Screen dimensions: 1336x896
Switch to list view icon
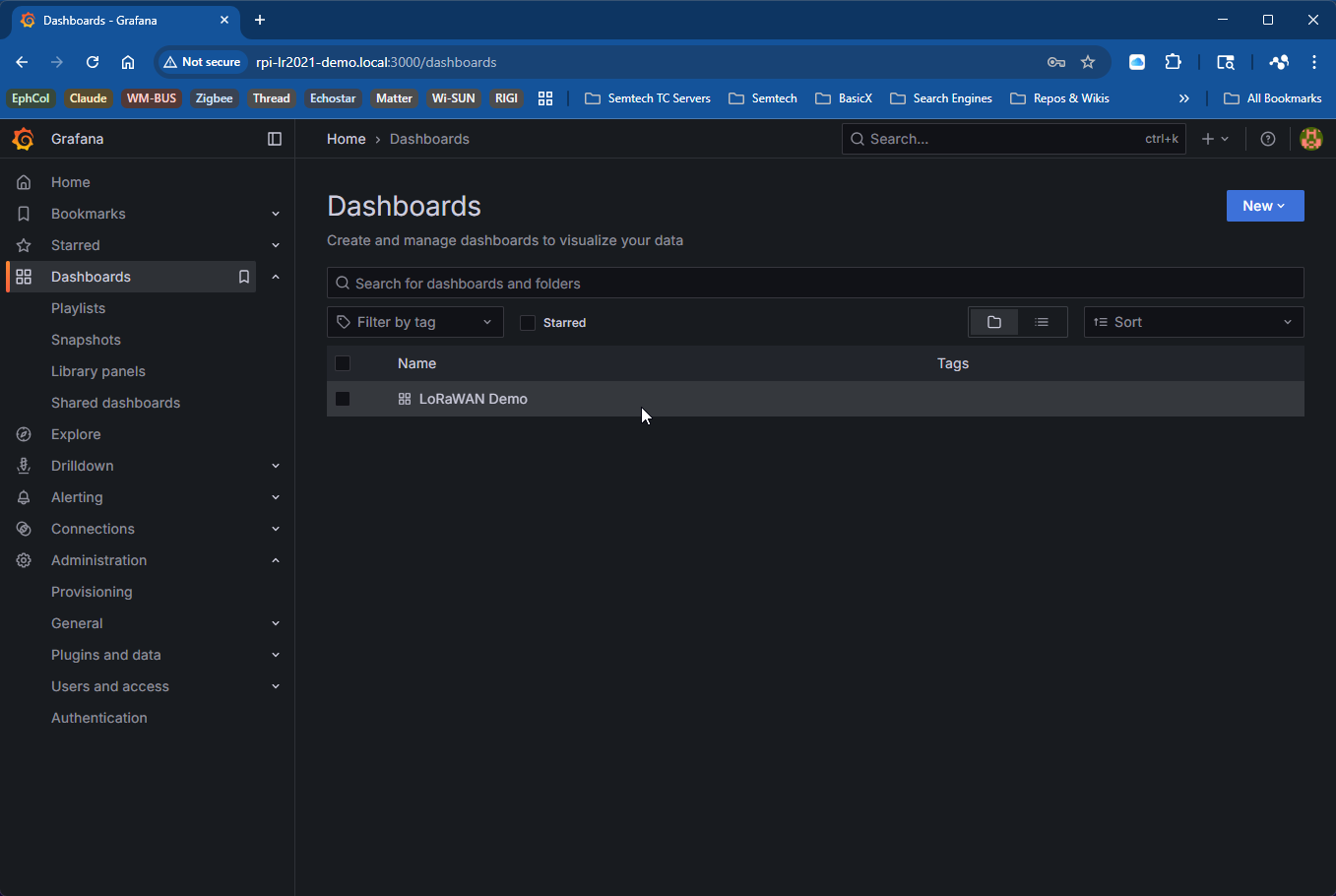coord(1042,322)
